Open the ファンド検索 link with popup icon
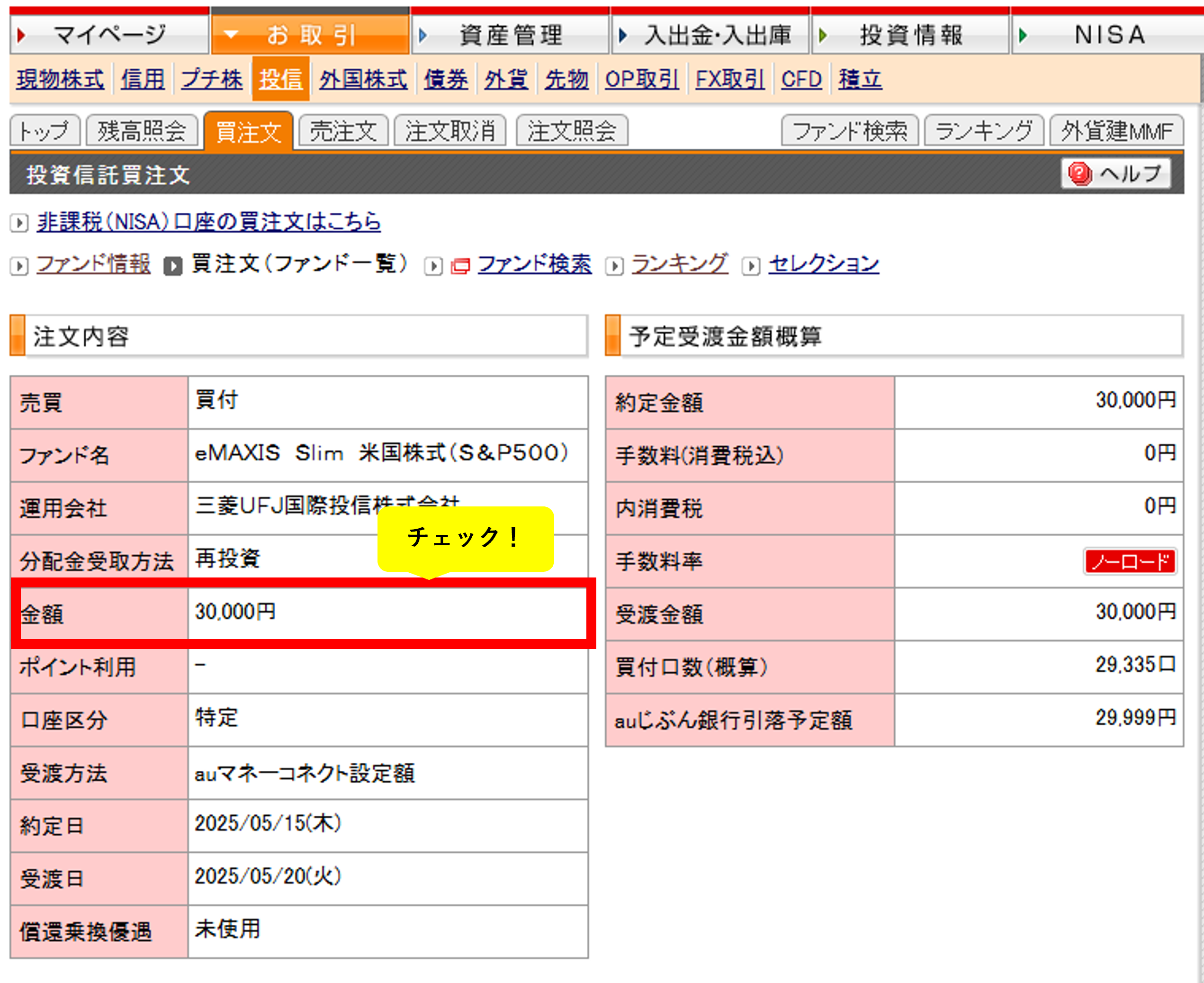 [x=535, y=264]
